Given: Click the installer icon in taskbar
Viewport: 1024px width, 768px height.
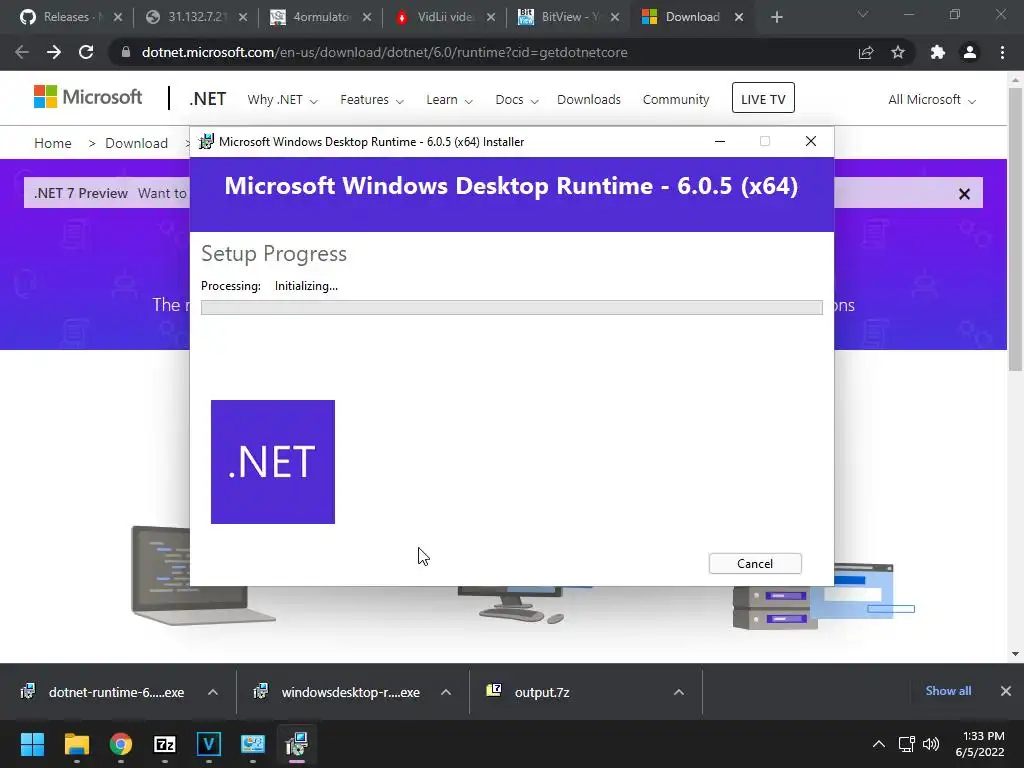Looking at the screenshot, I should (x=296, y=744).
